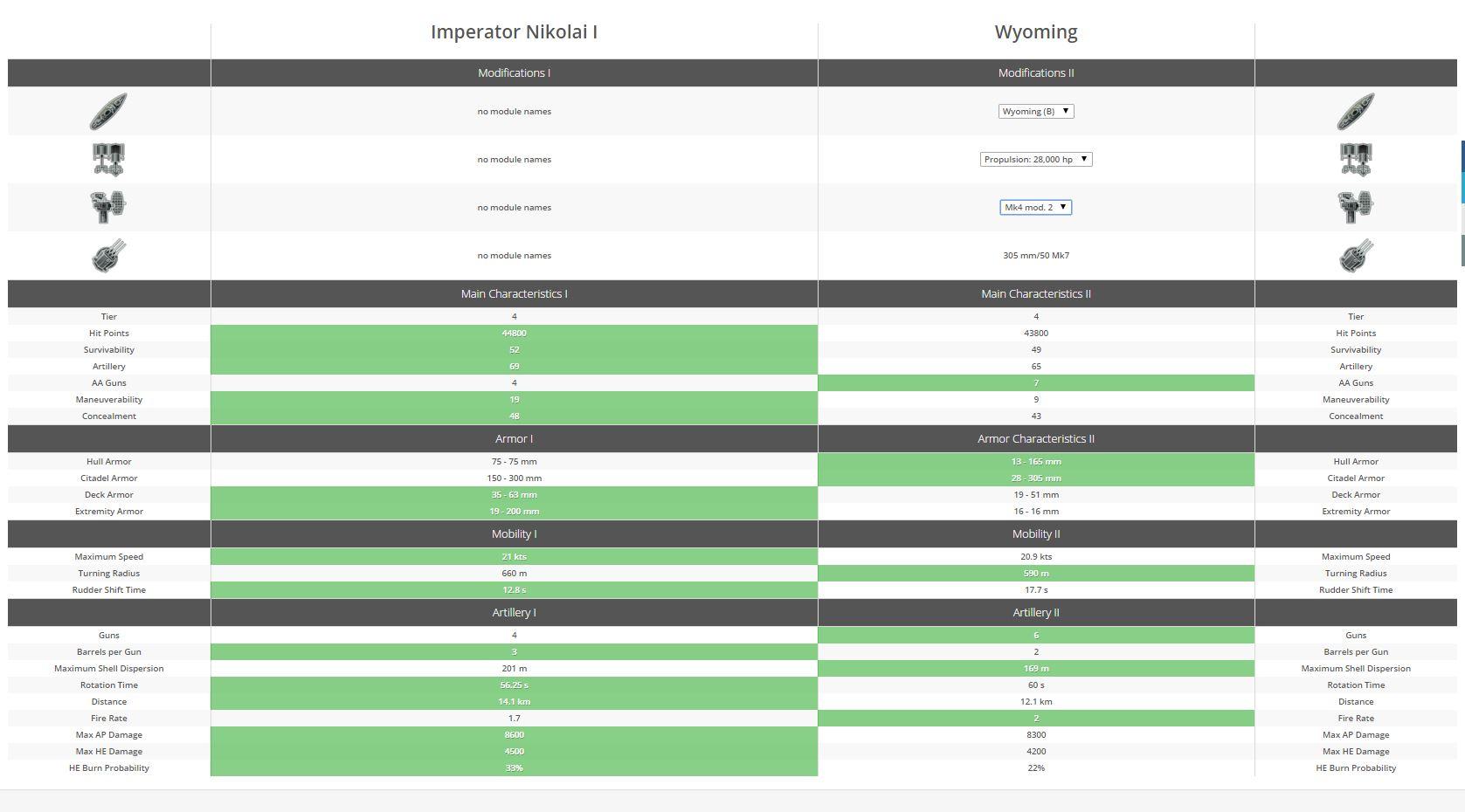Screen dimensions: 1465x812
Task: Open the Wyoming (B) hull dropdown
Action: point(1036,111)
